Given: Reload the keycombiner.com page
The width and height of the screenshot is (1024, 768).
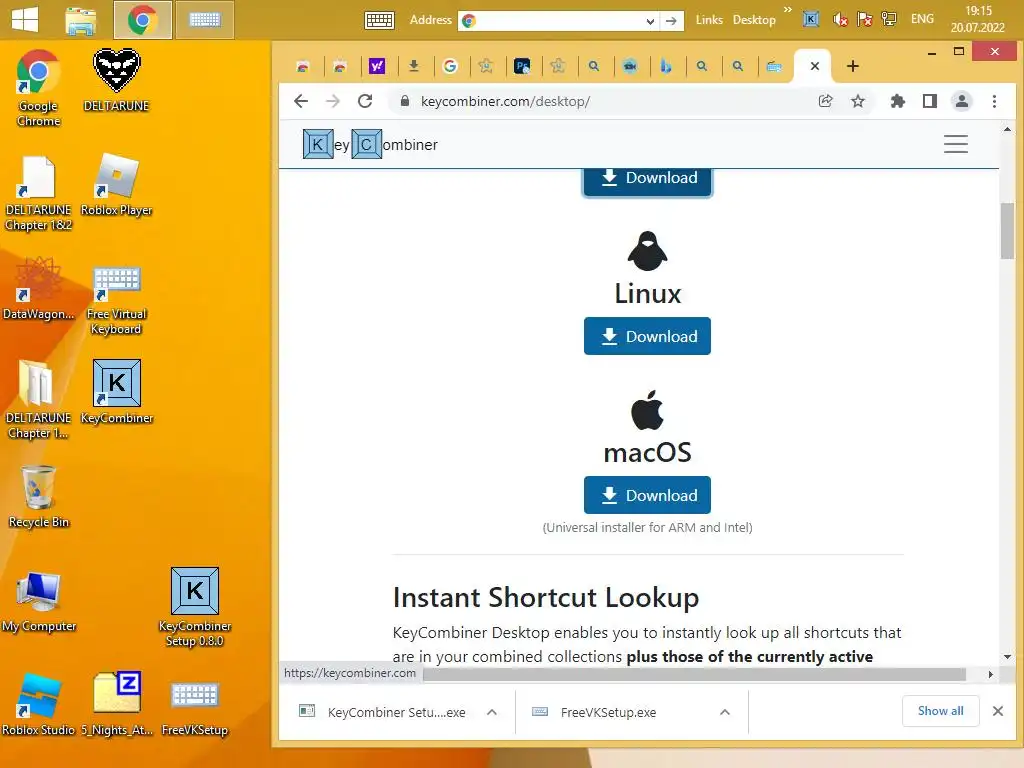Looking at the screenshot, I should 365,101.
